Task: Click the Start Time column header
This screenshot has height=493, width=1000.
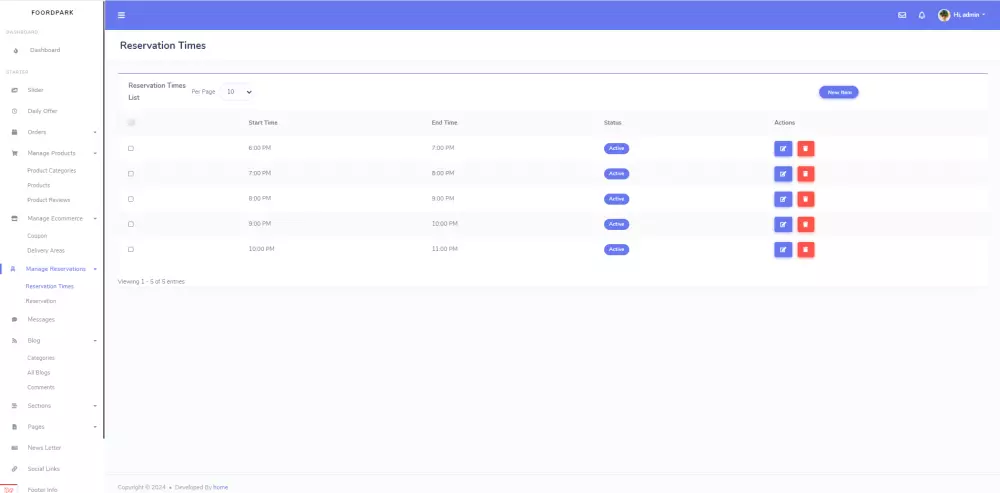Action: [263, 122]
